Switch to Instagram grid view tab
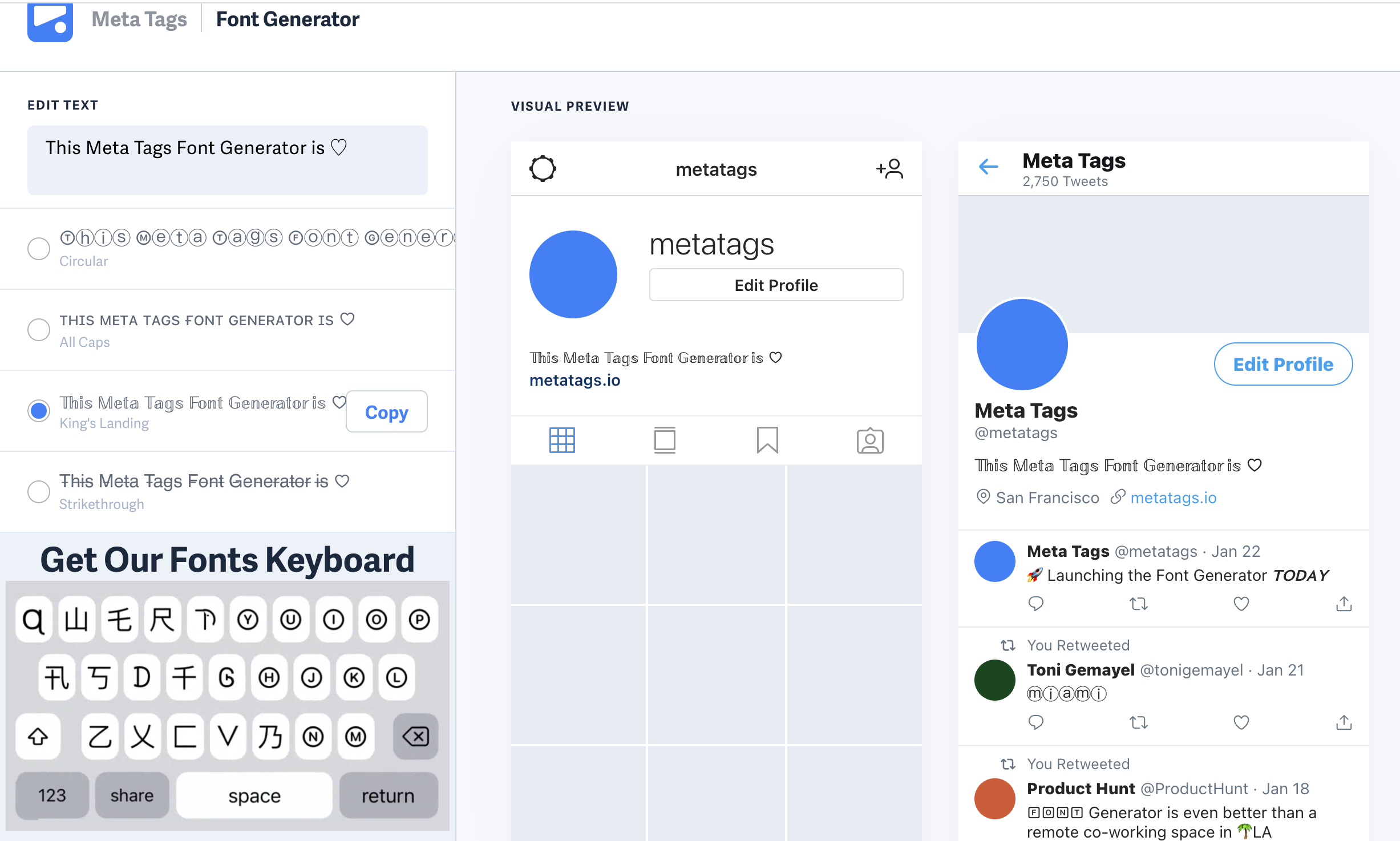The image size is (1400, 841). pos(562,440)
